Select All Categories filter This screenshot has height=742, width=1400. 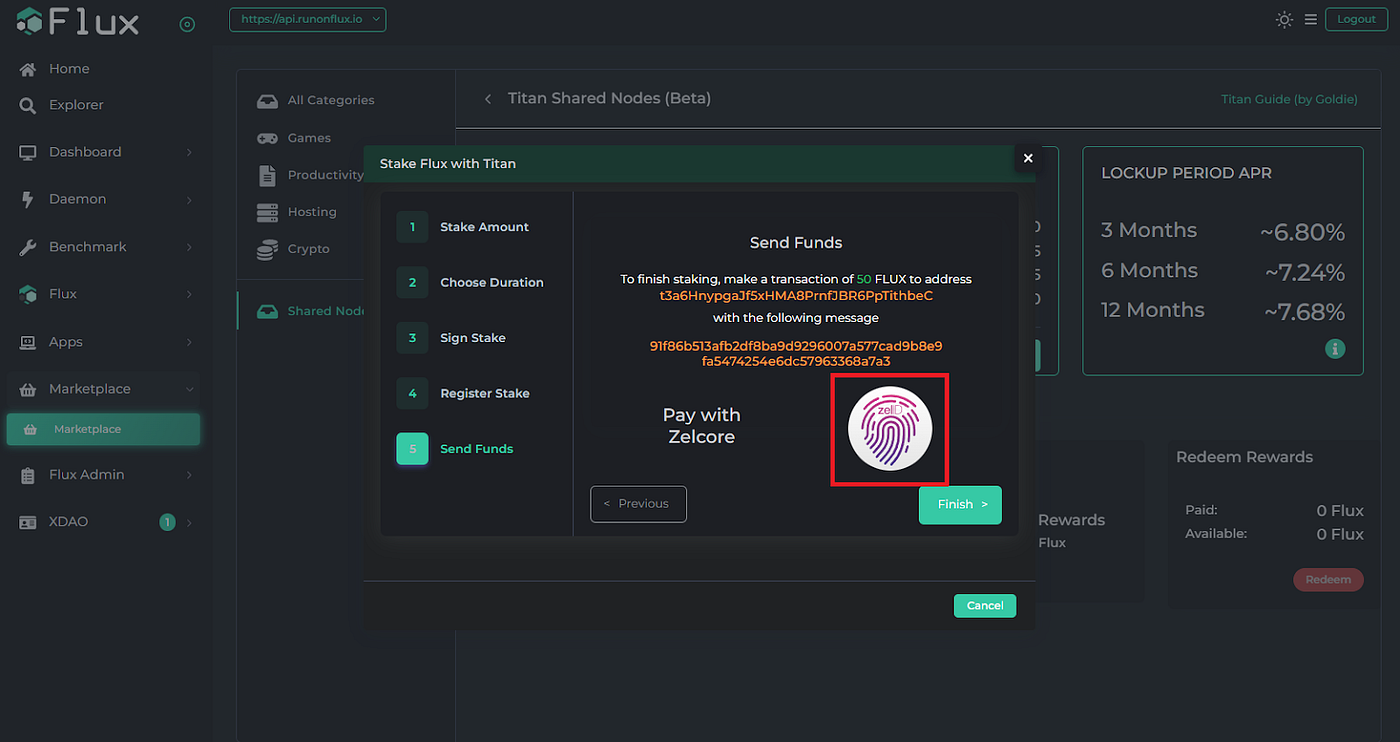click(331, 100)
